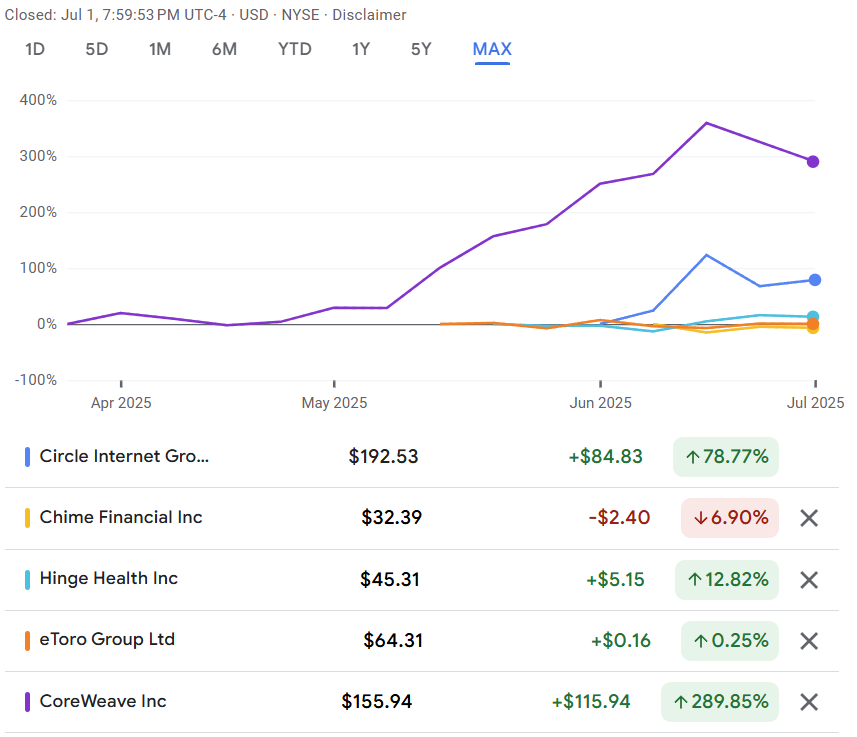This screenshot has height=737, width=857.
Task: Open Hinge Health Inc stock row
Action: [422, 580]
